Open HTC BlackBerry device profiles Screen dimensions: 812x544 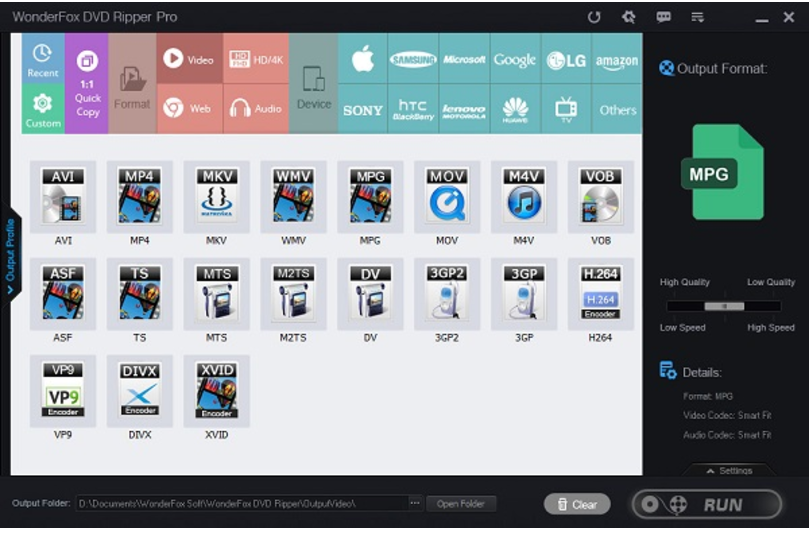pos(413,109)
